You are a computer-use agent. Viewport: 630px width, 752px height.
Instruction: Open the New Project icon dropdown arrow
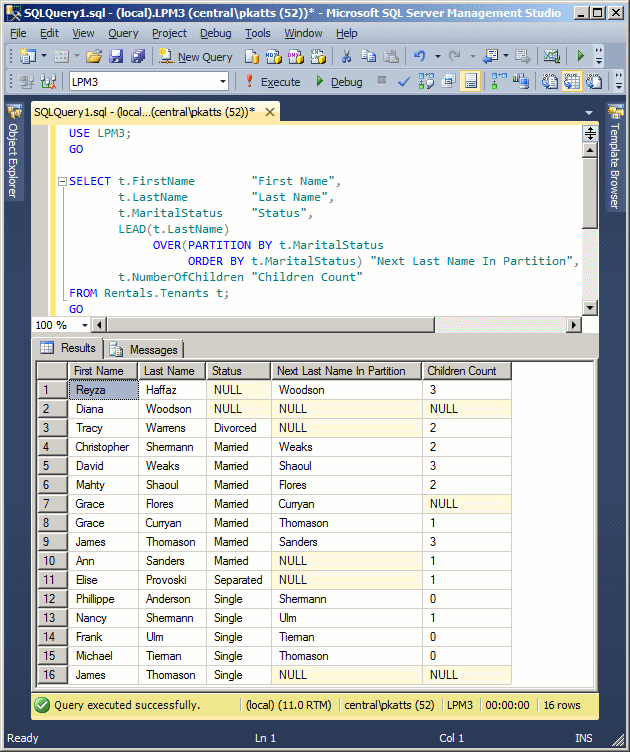click(x=44, y=57)
